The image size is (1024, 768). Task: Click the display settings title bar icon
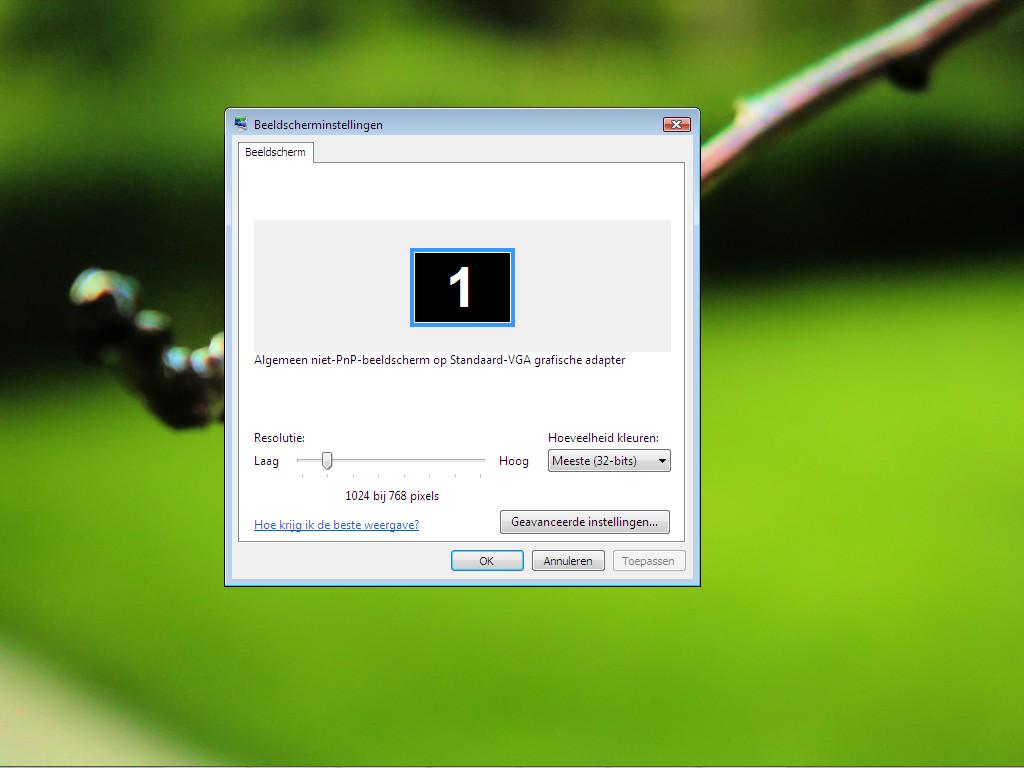240,123
